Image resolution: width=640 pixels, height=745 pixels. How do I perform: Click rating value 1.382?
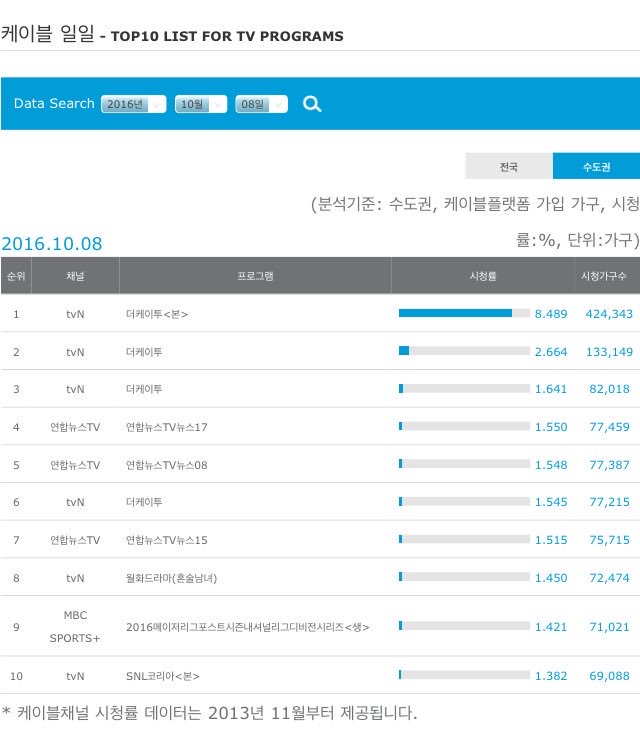pos(551,676)
